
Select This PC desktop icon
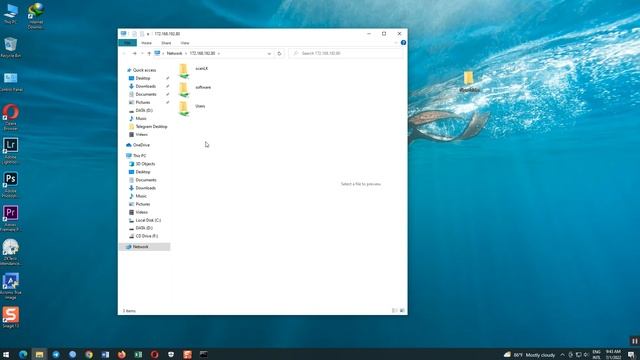pyautogui.click(x=11, y=14)
